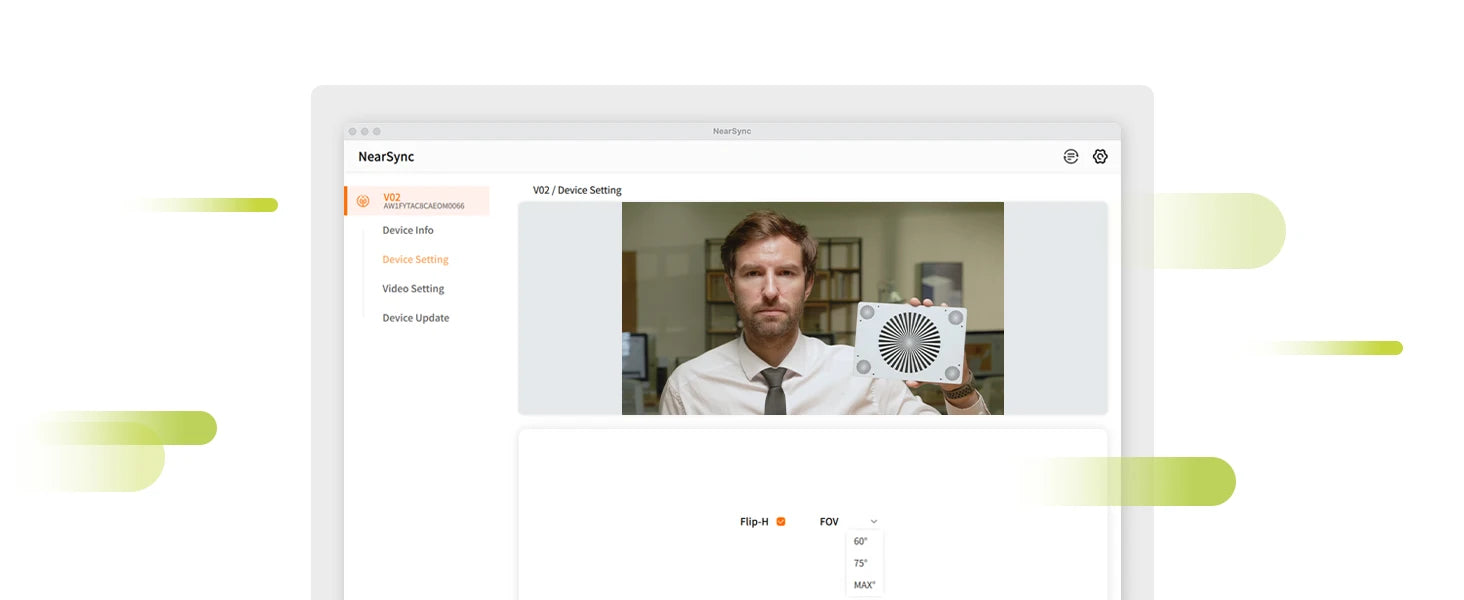
Task: Select 60° from the FOV dropdown
Action: pyautogui.click(x=861, y=541)
